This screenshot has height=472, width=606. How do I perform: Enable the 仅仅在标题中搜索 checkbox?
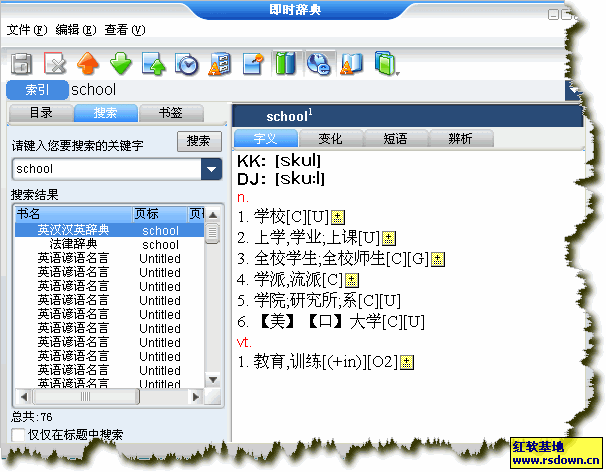coord(17,435)
